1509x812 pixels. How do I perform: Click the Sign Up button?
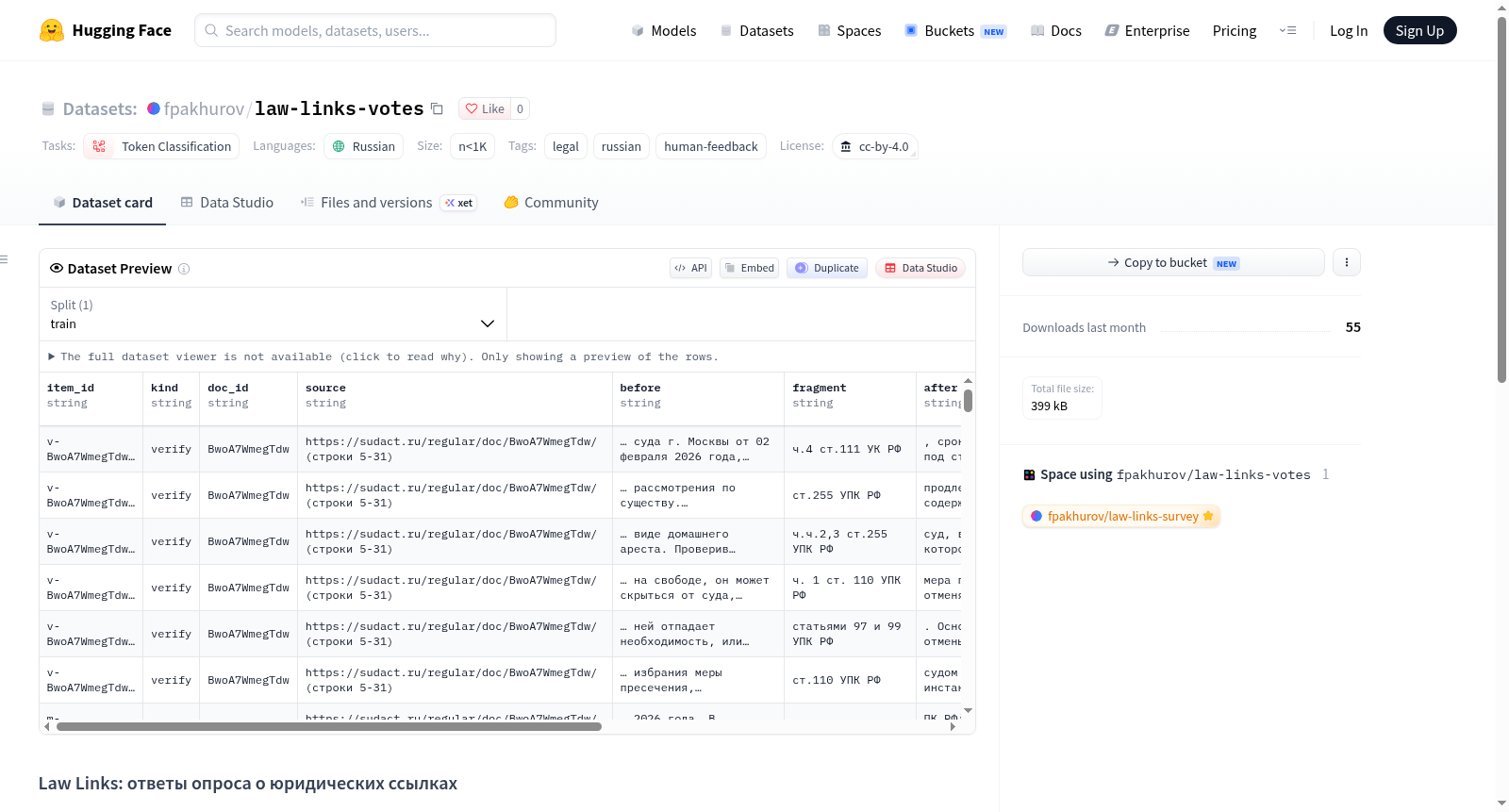click(x=1419, y=30)
